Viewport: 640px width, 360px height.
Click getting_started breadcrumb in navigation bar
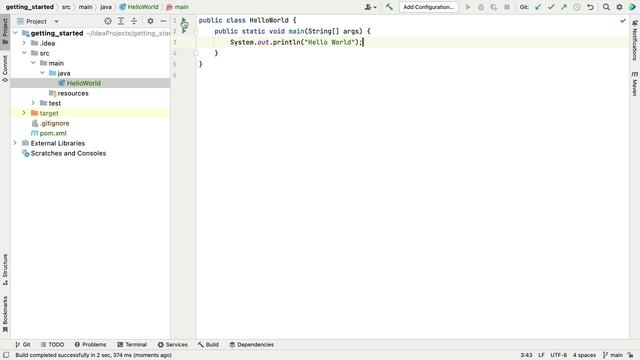pos(29,7)
